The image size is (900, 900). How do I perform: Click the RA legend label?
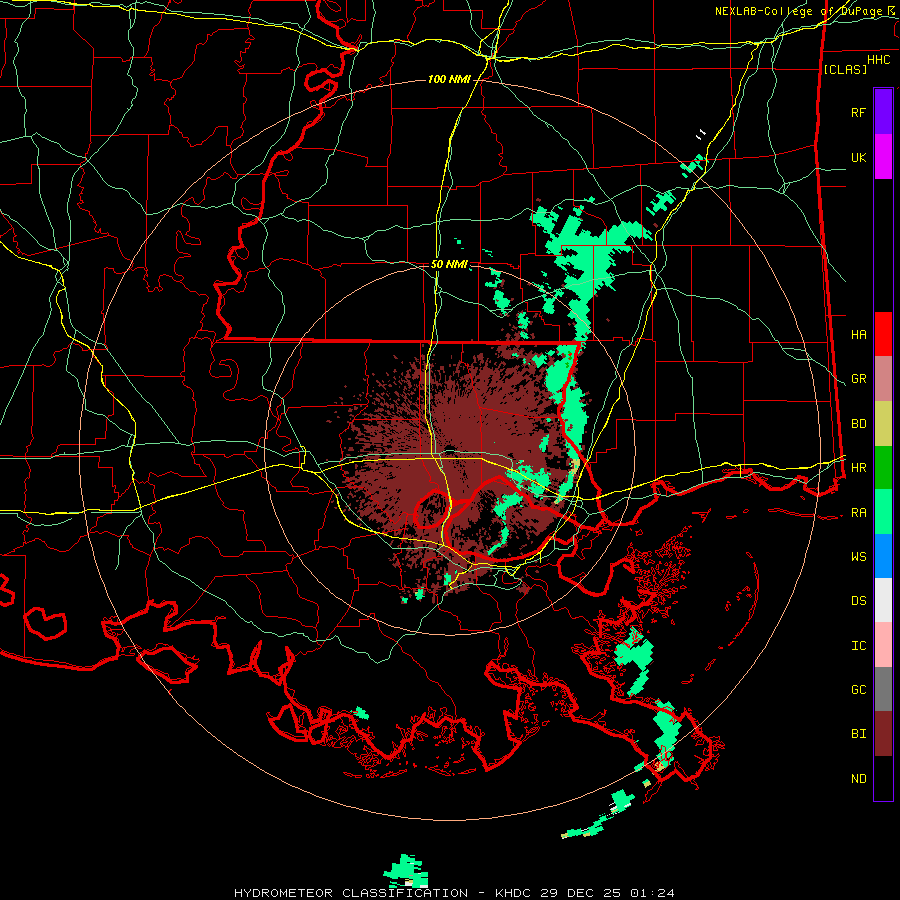(x=858, y=513)
